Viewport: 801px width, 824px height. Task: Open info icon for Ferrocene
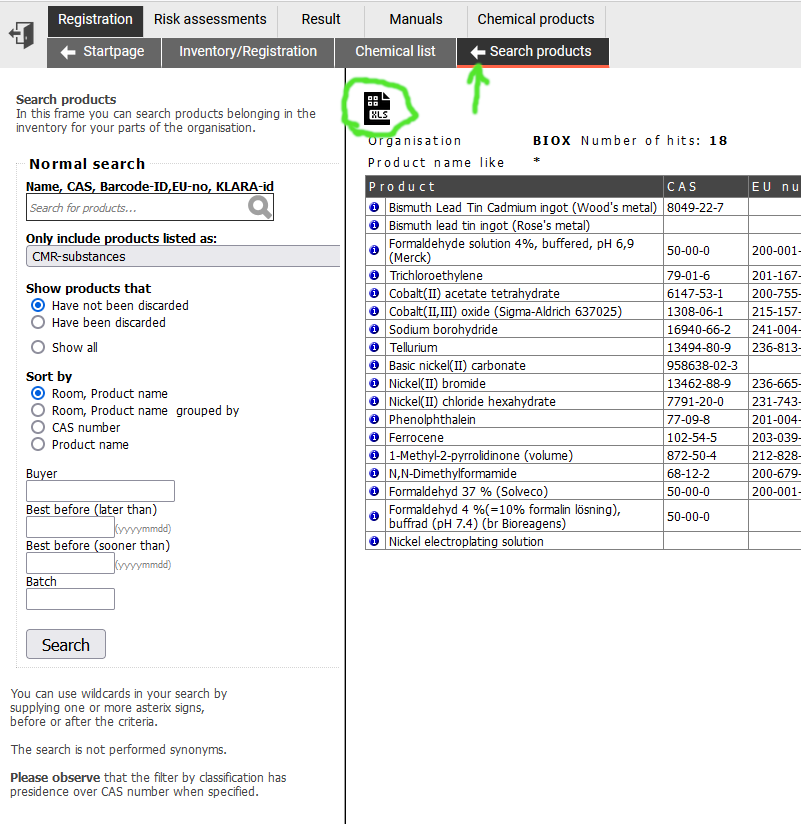(374, 437)
